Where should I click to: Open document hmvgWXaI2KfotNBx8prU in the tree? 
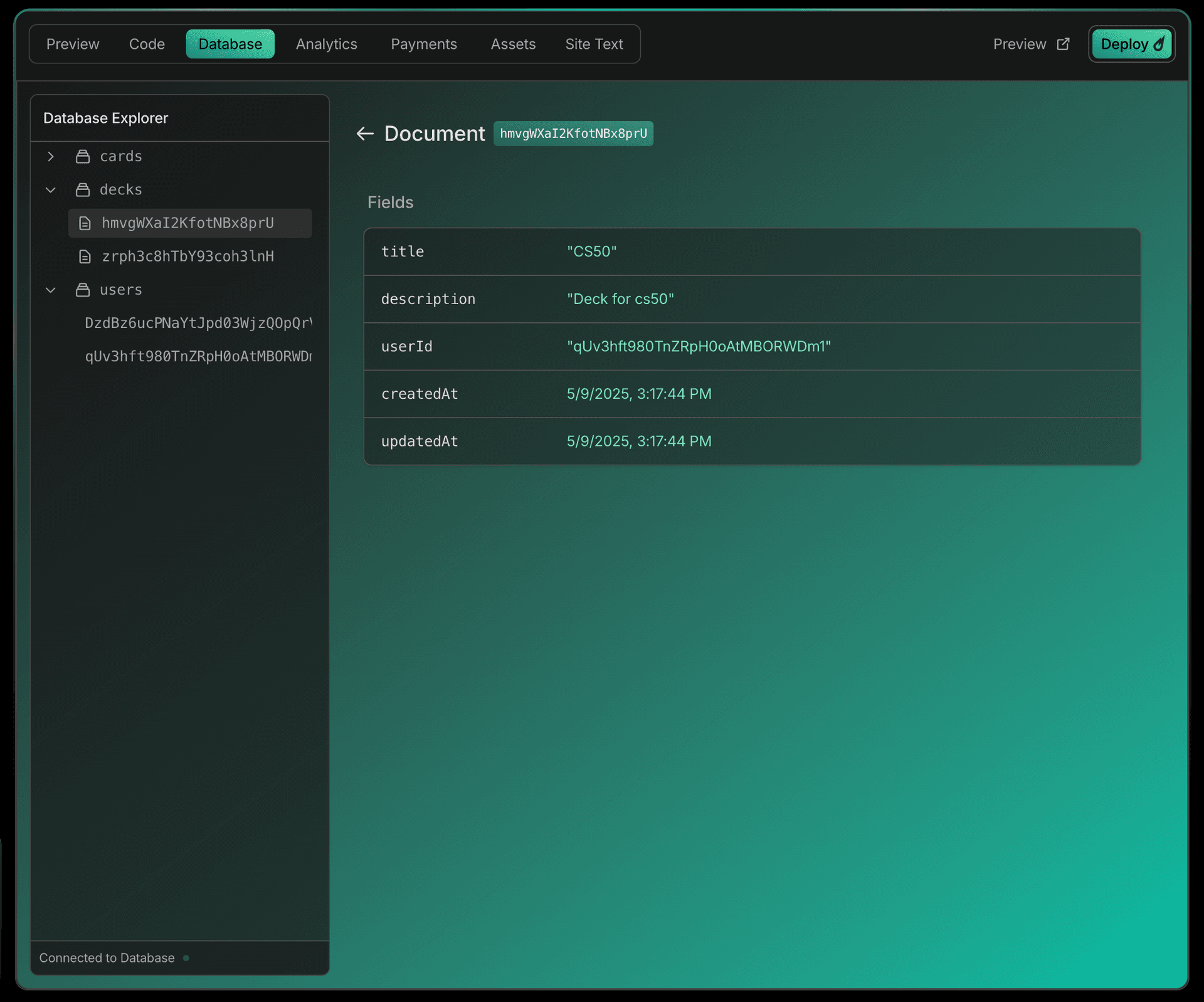pos(190,223)
